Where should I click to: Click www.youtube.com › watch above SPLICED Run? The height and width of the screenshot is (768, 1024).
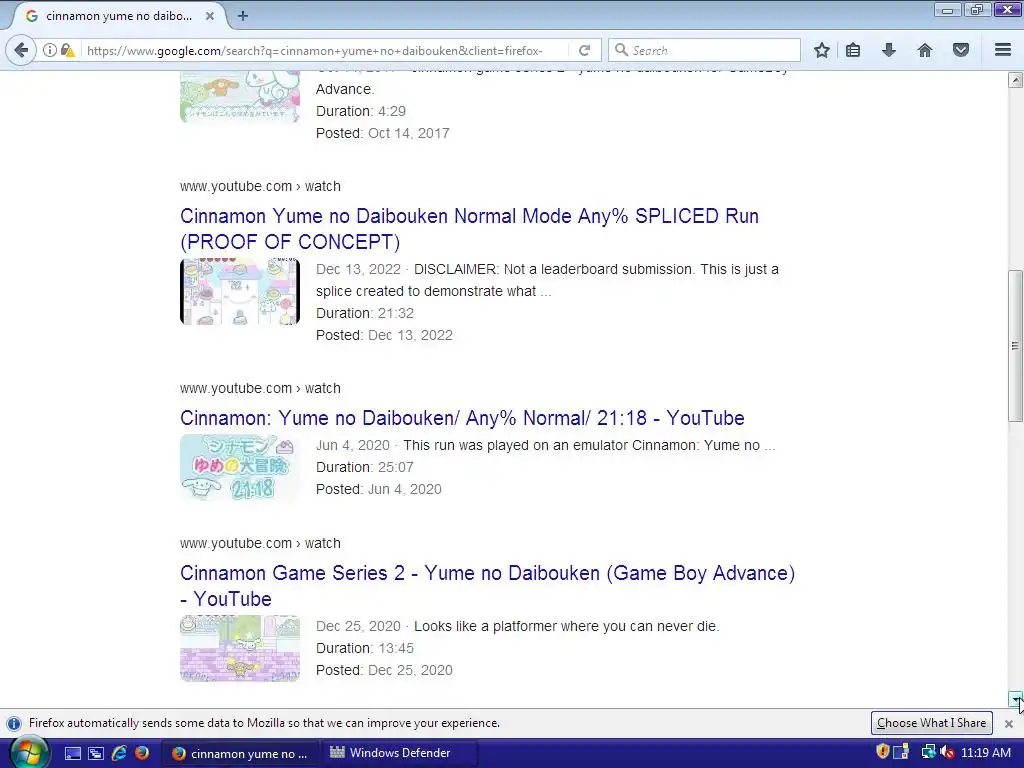pyautogui.click(x=261, y=186)
